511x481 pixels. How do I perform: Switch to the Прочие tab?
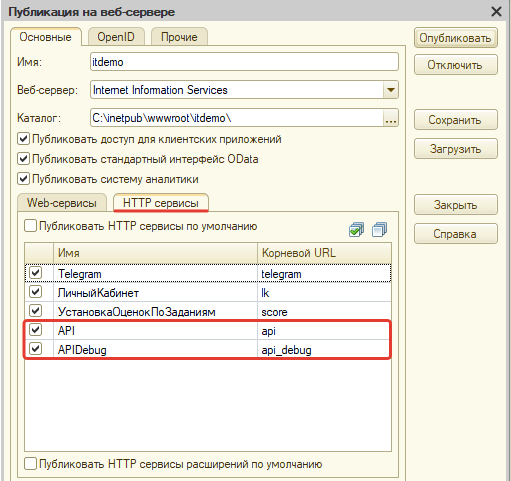tap(179, 37)
